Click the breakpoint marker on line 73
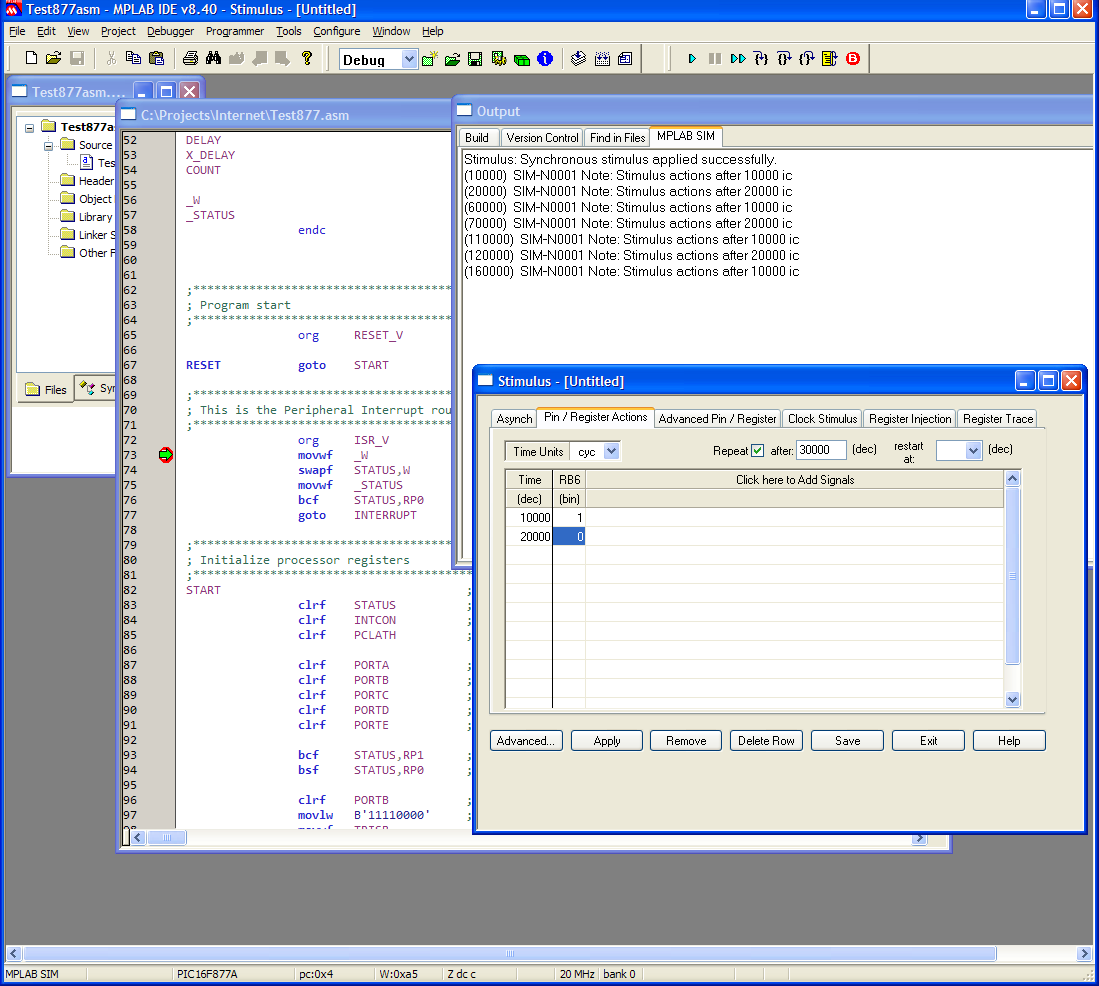Viewport: 1099px width, 986px height. (x=165, y=455)
